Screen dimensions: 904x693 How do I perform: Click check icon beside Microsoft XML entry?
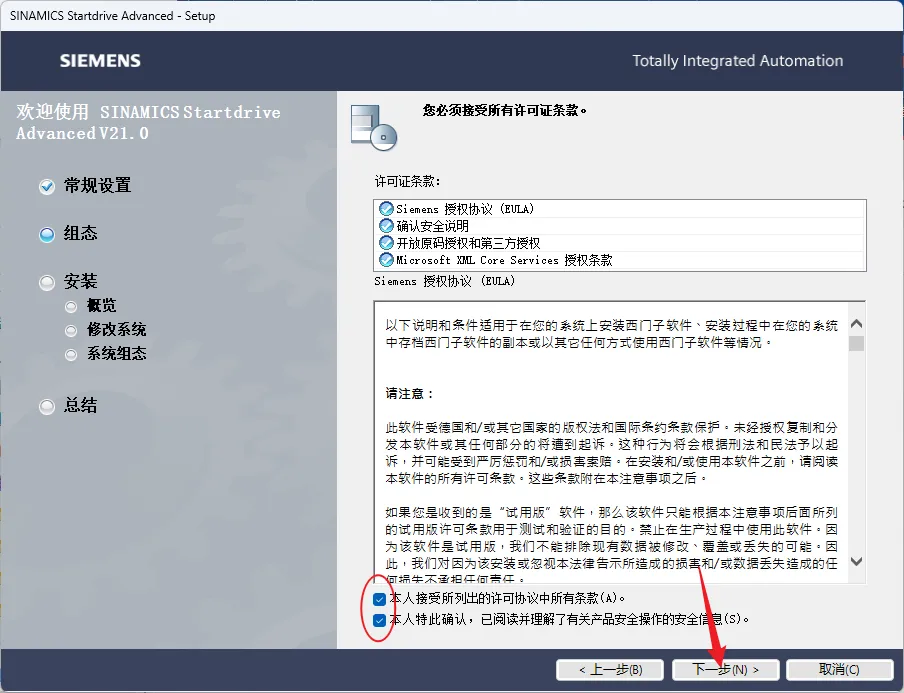(x=386, y=260)
